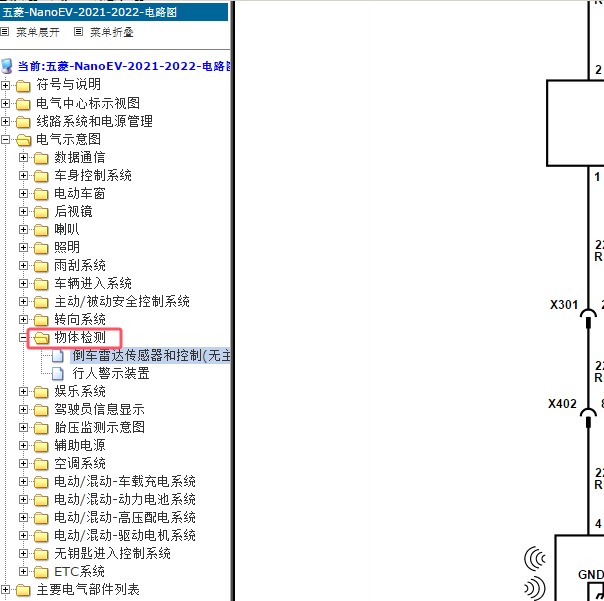Screen dimensions: 604x601
Task: Select the 主动/被动安全控制系统 folder label
Action: (122, 302)
